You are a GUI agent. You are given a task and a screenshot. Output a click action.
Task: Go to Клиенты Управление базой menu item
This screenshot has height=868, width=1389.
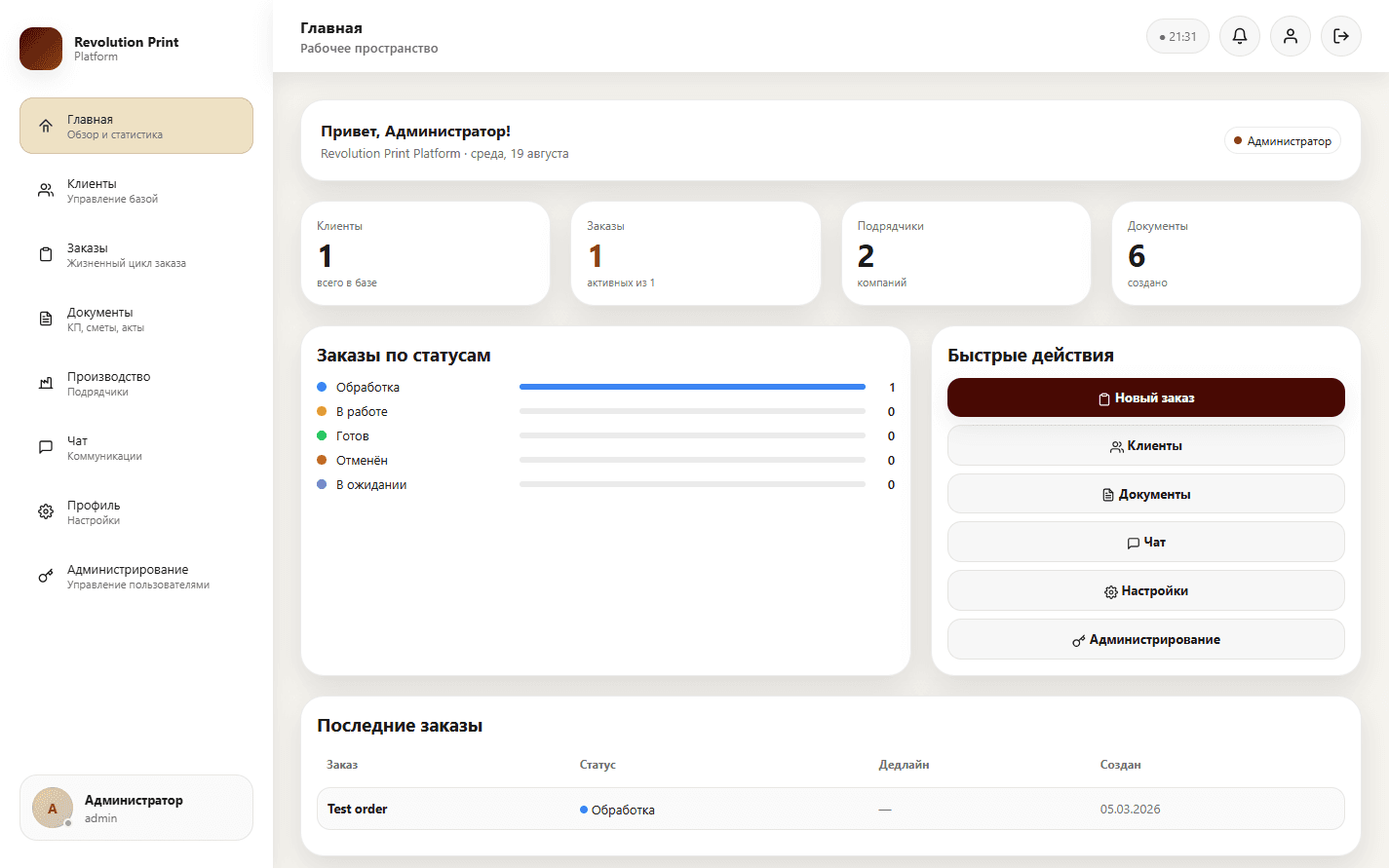(136, 190)
